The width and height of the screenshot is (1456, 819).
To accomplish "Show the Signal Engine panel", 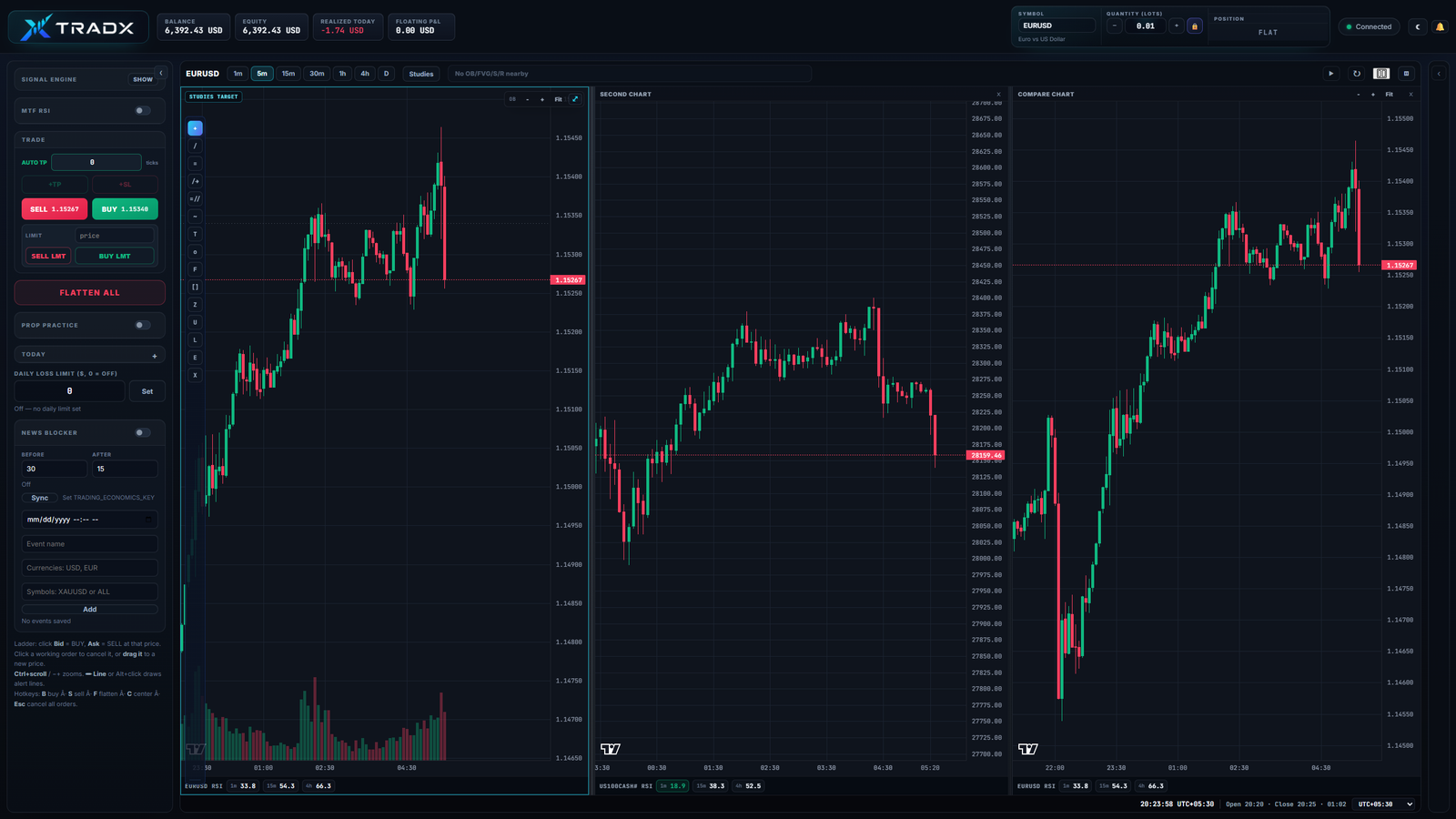I will 143,79.
